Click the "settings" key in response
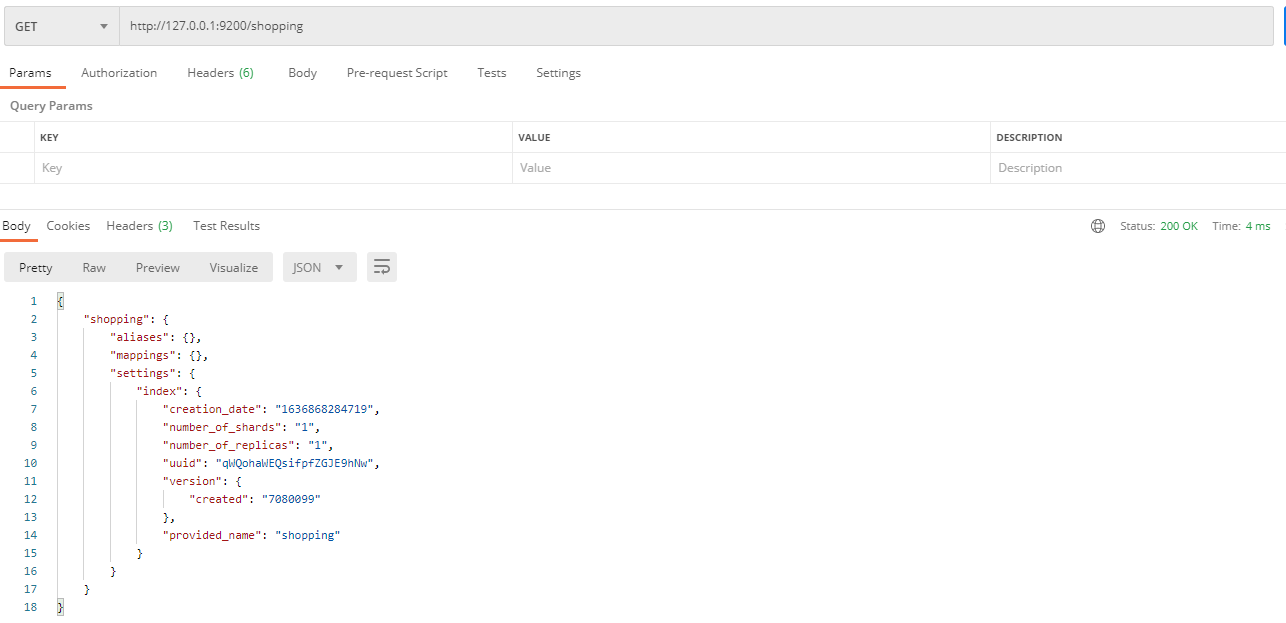1286x623 pixels. 142,373
